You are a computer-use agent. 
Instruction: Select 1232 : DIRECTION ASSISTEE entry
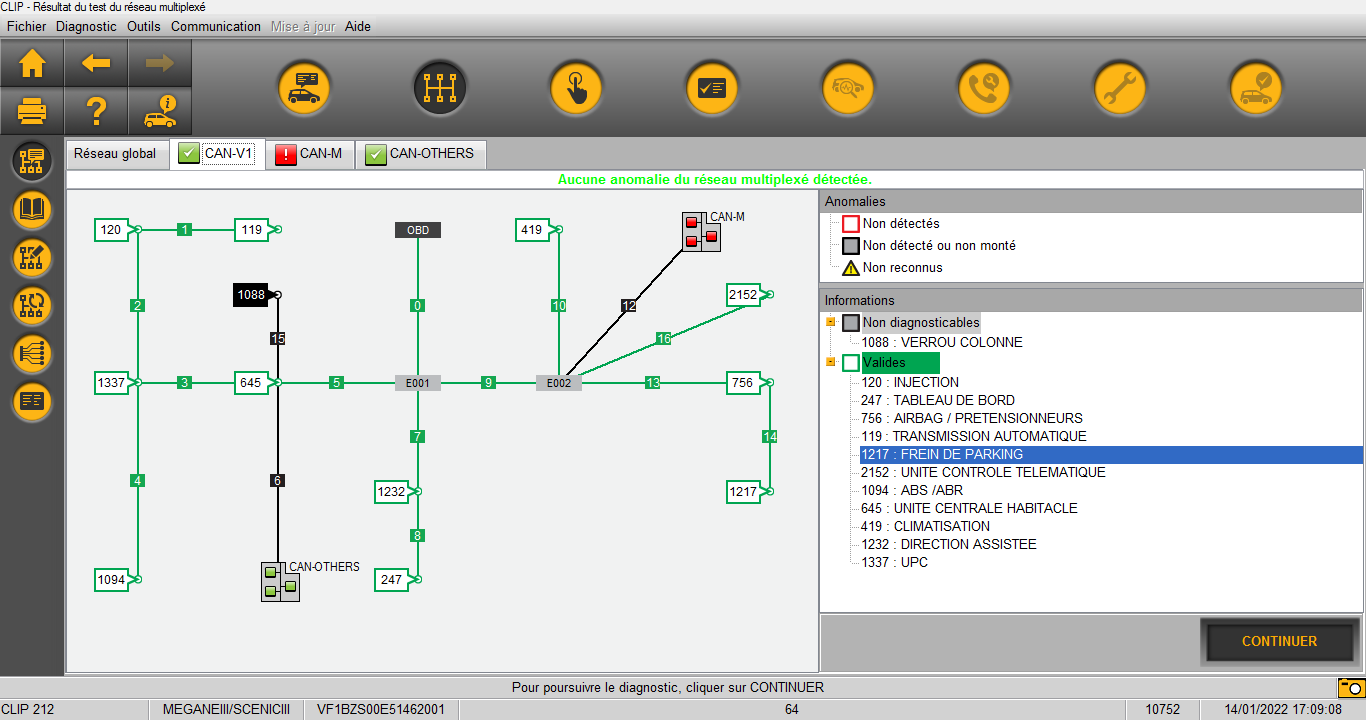click(x=949, y=544)
